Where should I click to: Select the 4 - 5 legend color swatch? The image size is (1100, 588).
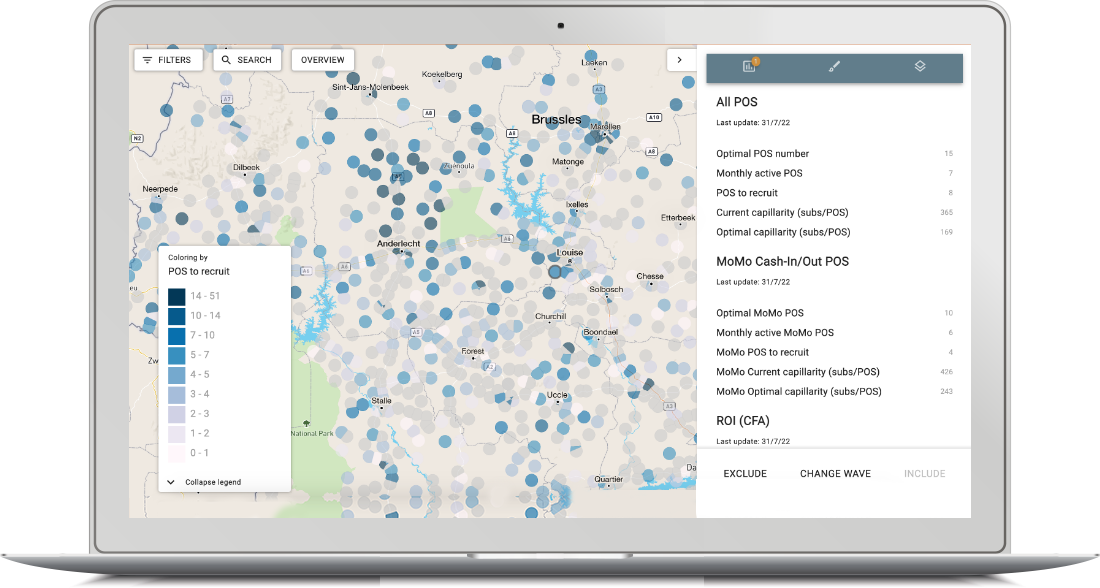[177, 375]
